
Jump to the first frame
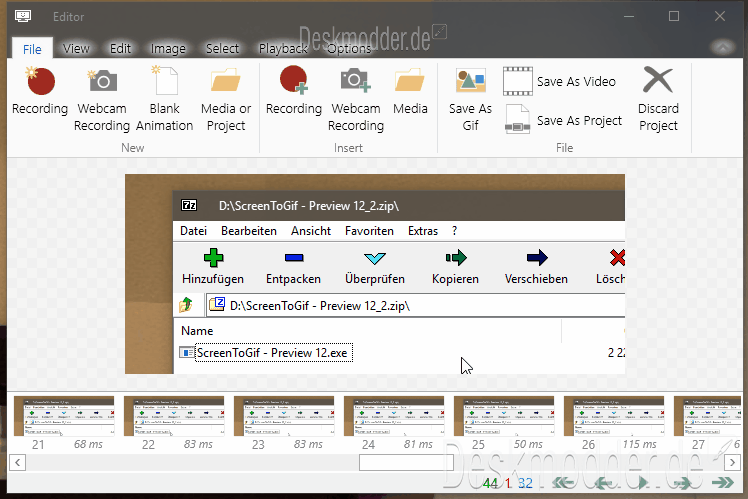[x=563, y=483]
